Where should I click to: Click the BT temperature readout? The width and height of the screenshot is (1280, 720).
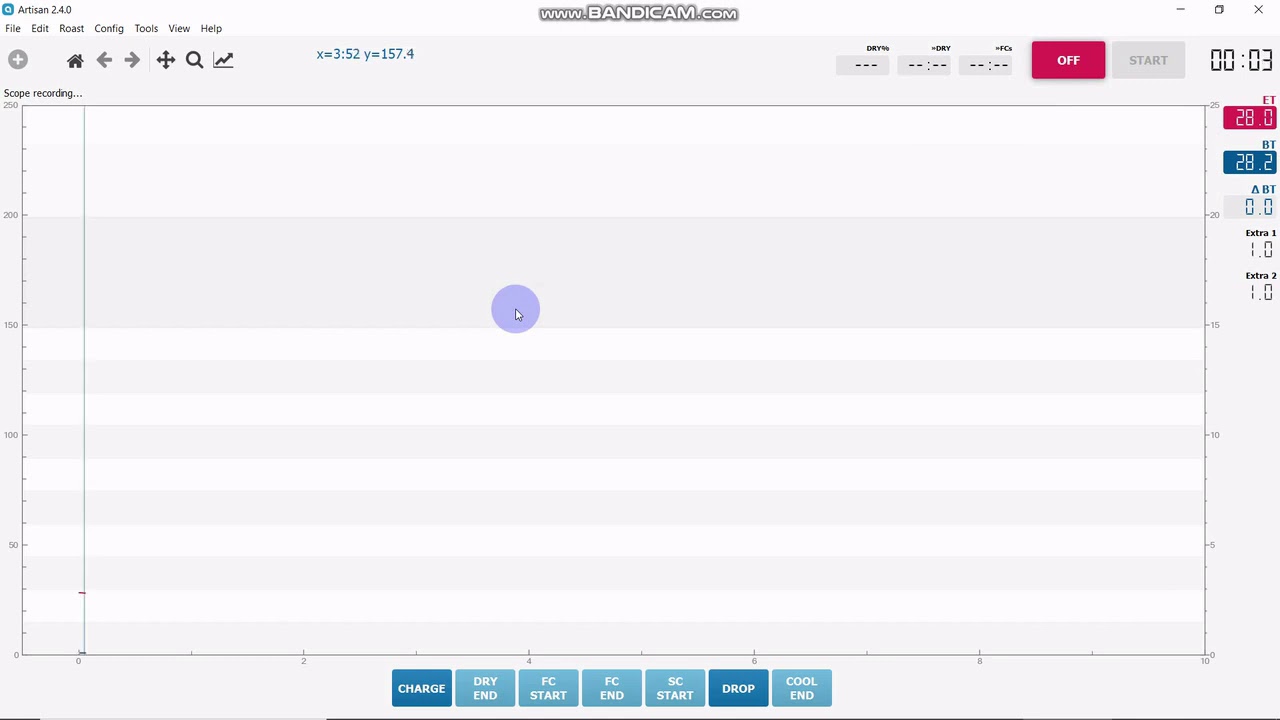[x=1250, y=162]
